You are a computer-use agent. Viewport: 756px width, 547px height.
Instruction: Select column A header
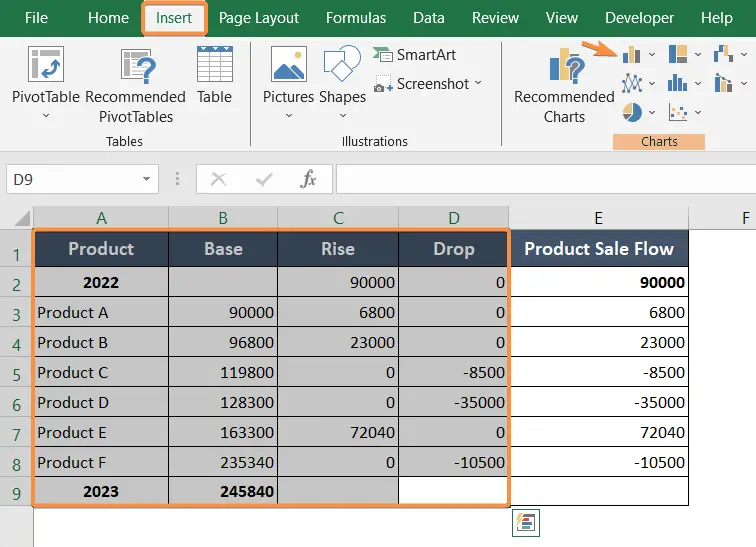pyautogui.click(x=101, y=218)
